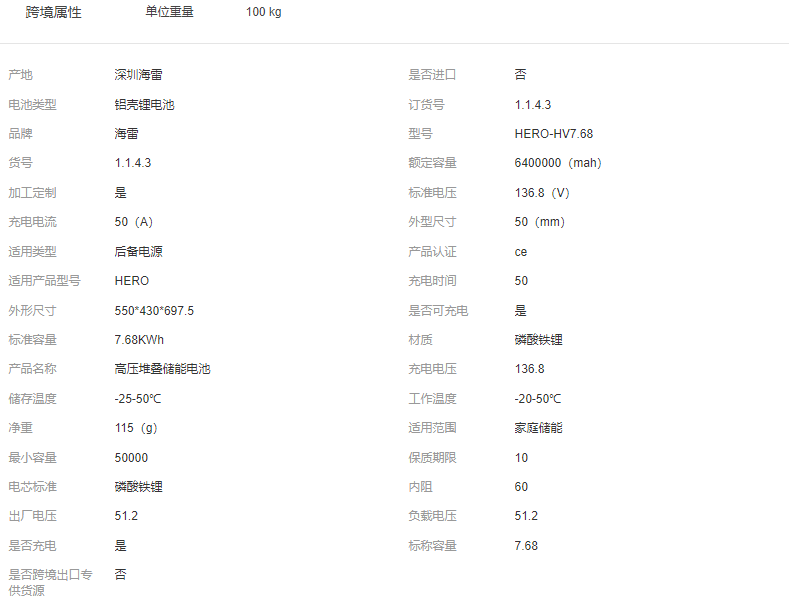Select the net weight 115 (g)
789x605 pixels.
[136, 428]
